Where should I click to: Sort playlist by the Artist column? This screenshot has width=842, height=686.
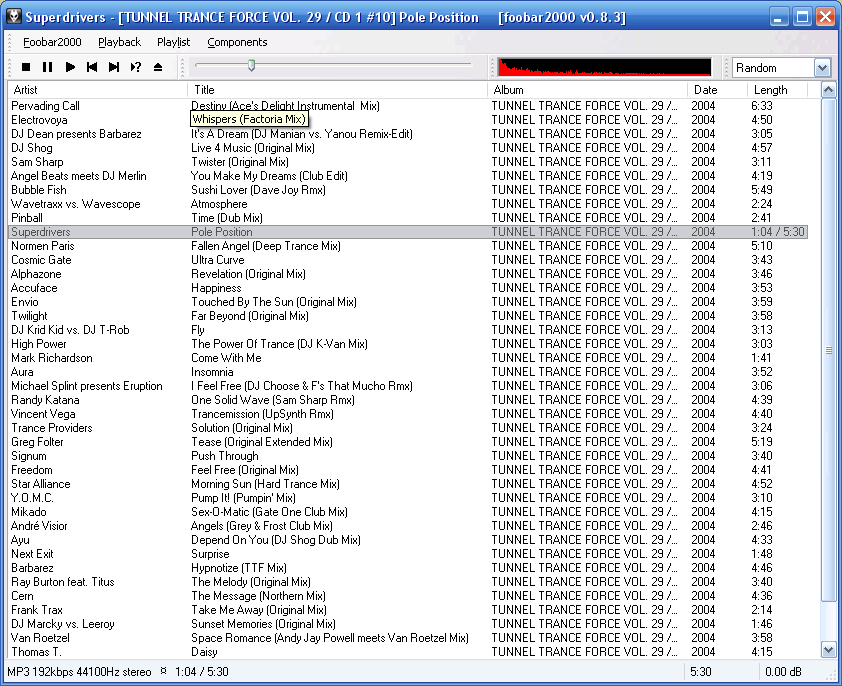(x=95, y=89)
